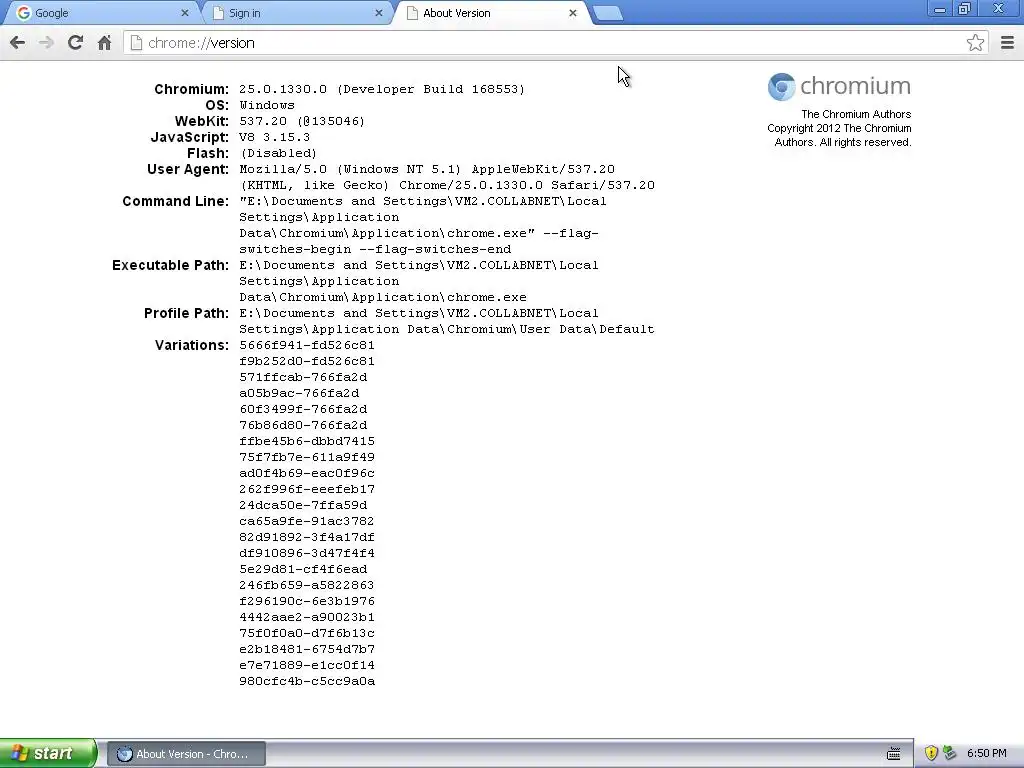The height and width of the screenshot is (768, 1024).
Task: Click the User Agent label
Action: click(x=187, y=170)
